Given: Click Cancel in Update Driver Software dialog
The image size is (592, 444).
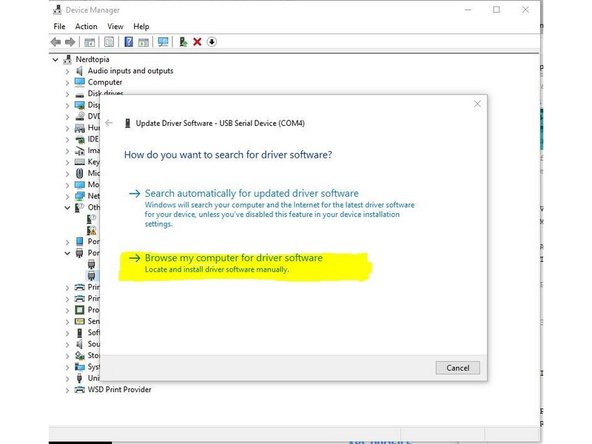Looking at the screenshot, I should coord(458,368).
